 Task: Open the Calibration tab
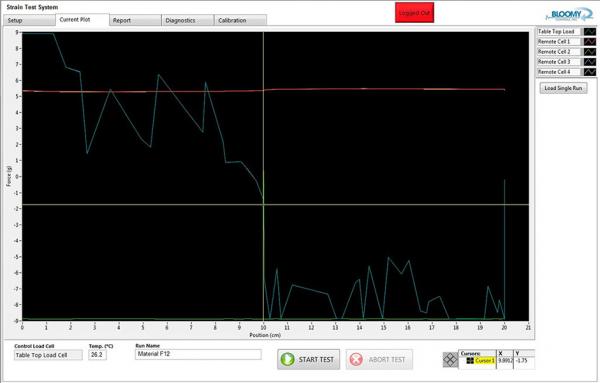coord(240,20)
